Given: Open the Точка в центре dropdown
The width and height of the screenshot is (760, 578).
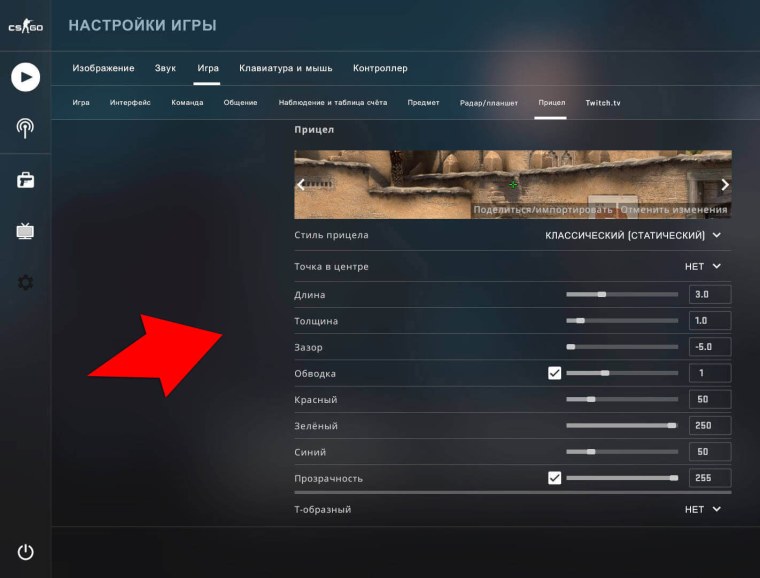Looking at the screenshot, I should click(x=702, y=267).
